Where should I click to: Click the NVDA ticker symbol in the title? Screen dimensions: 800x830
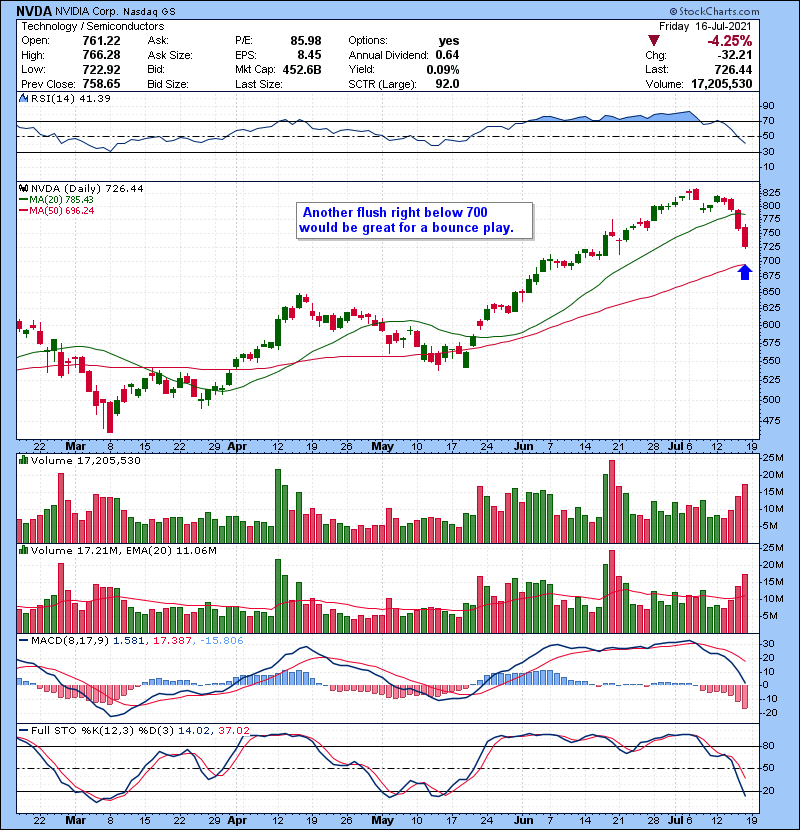click(34, 11)
